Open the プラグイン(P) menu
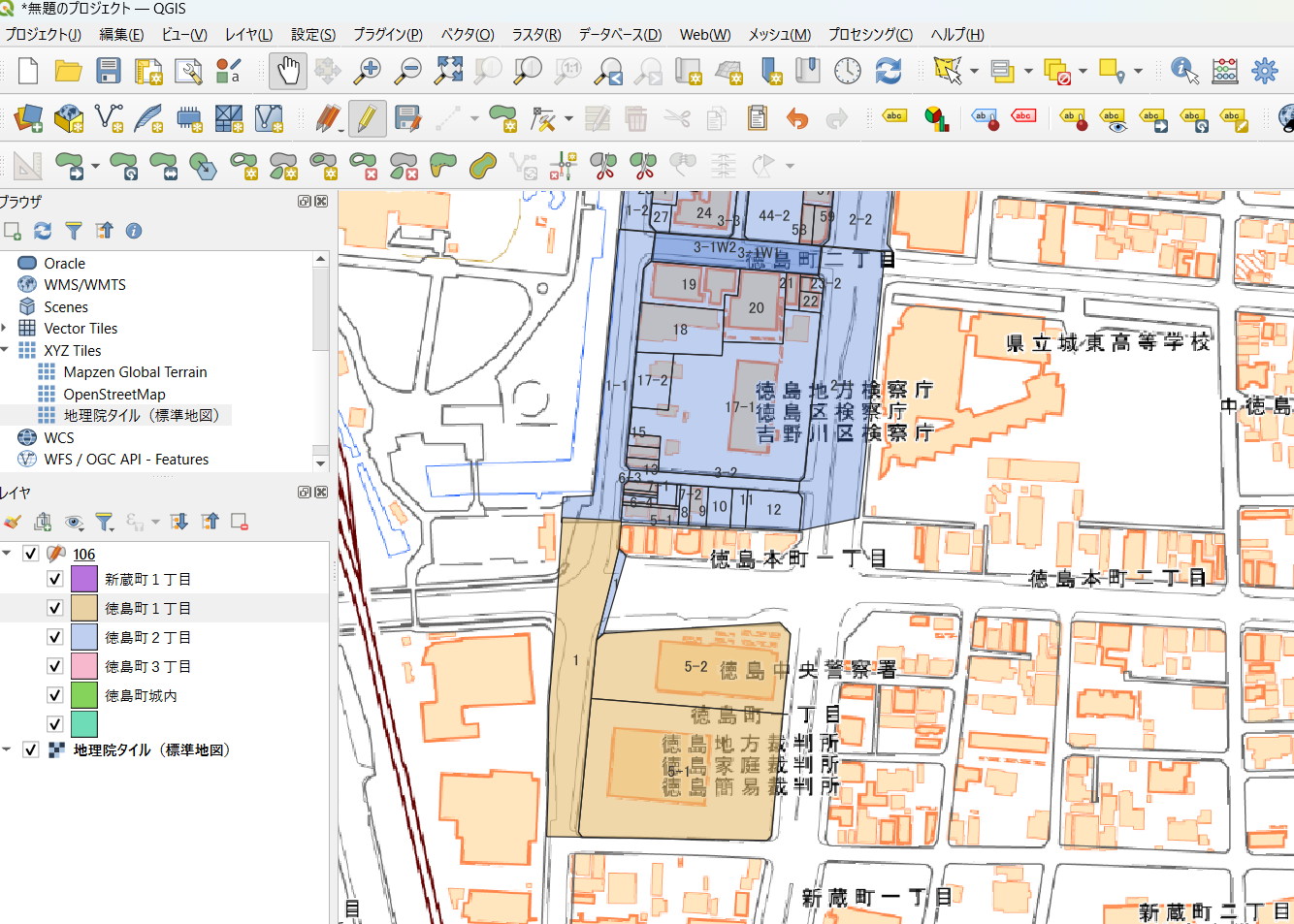1294x924 pixels. tap(387, 34)
